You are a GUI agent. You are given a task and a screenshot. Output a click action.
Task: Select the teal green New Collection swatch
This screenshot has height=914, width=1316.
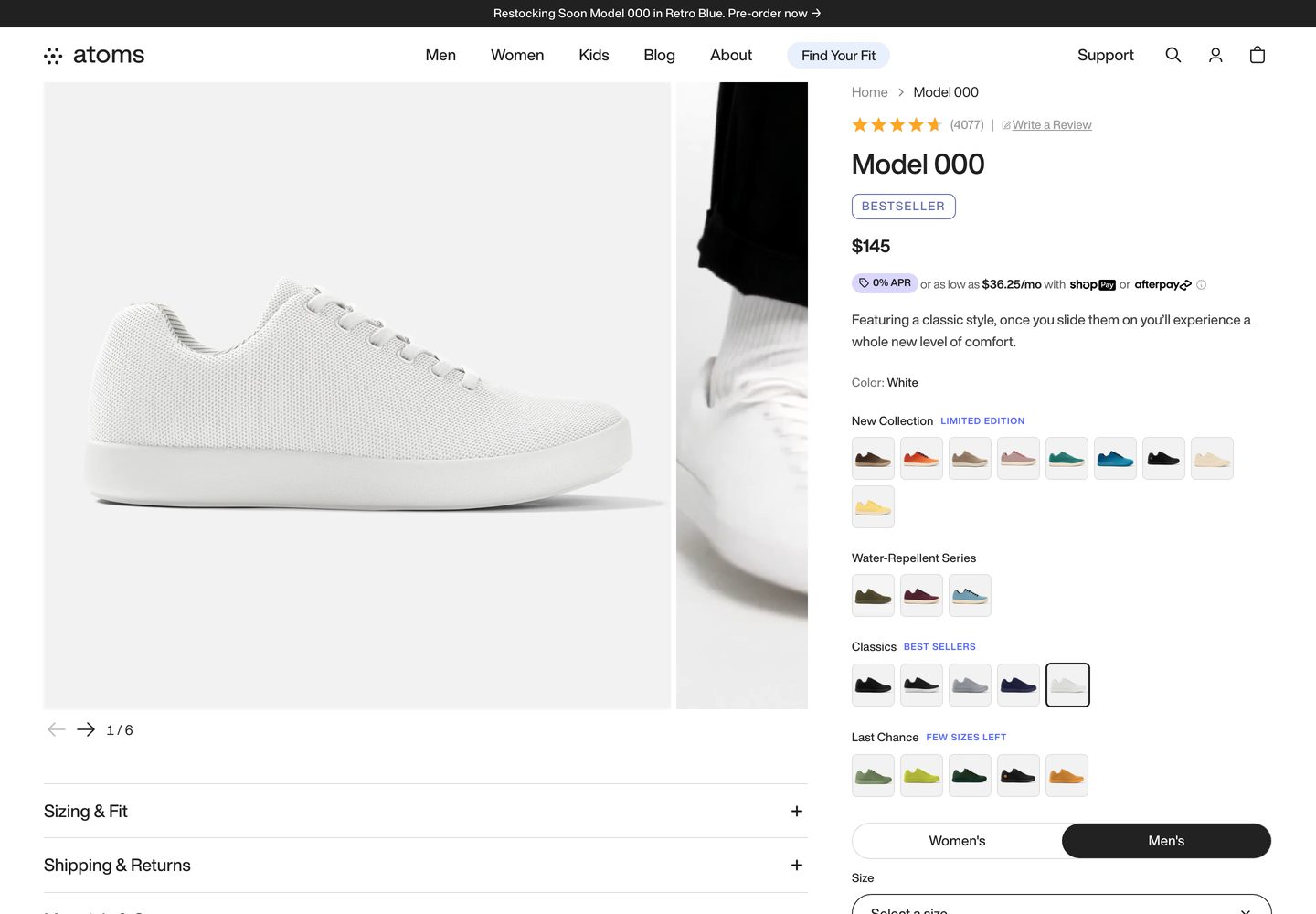pos(1067,459)
